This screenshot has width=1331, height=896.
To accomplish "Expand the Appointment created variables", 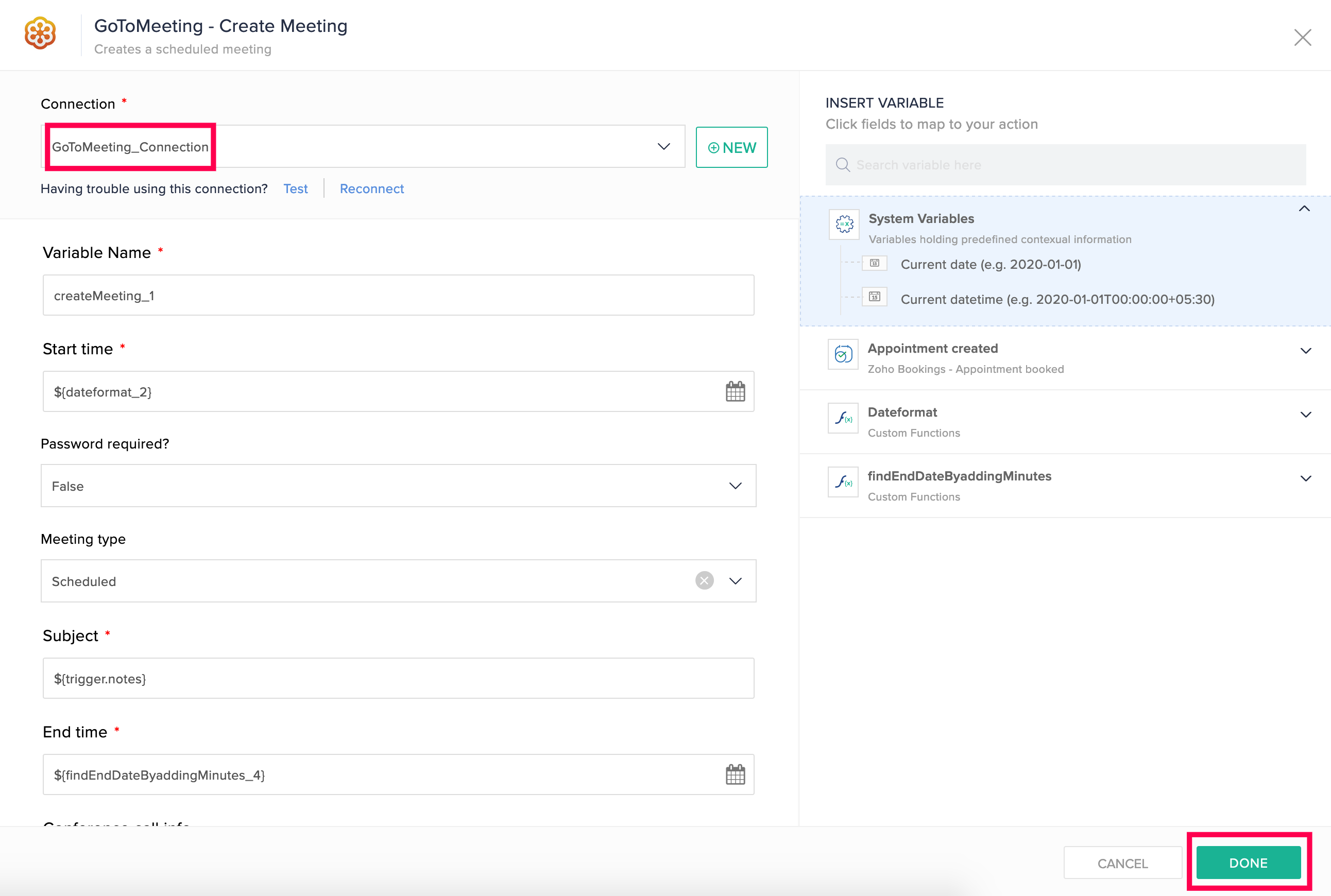I will (x=1305, y=351).
